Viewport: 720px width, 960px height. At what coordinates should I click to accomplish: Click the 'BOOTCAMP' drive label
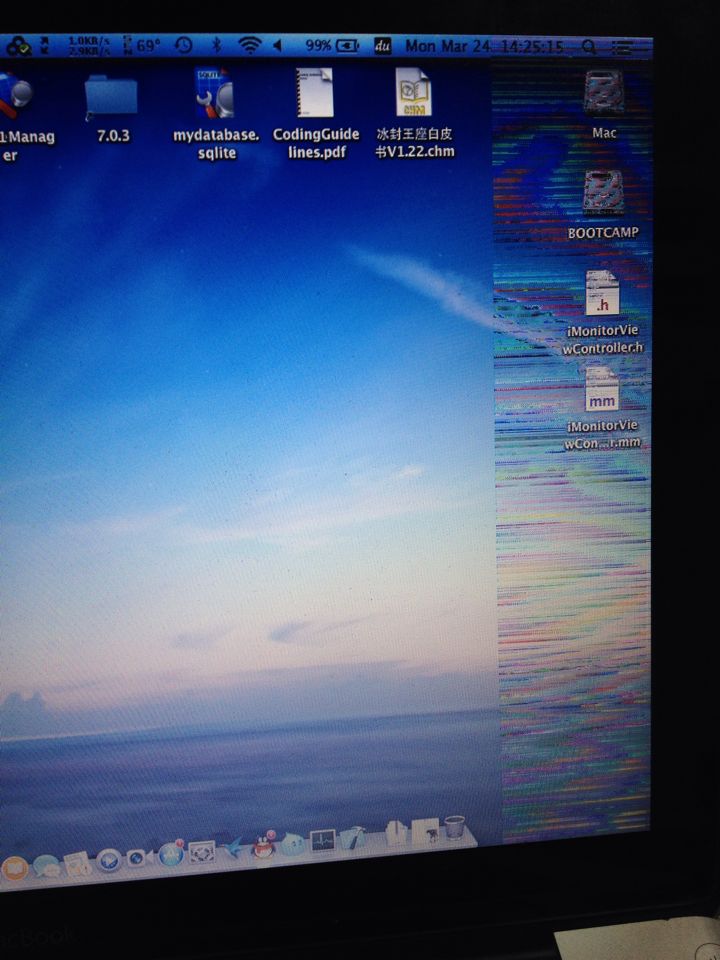[x=603, y=233]
